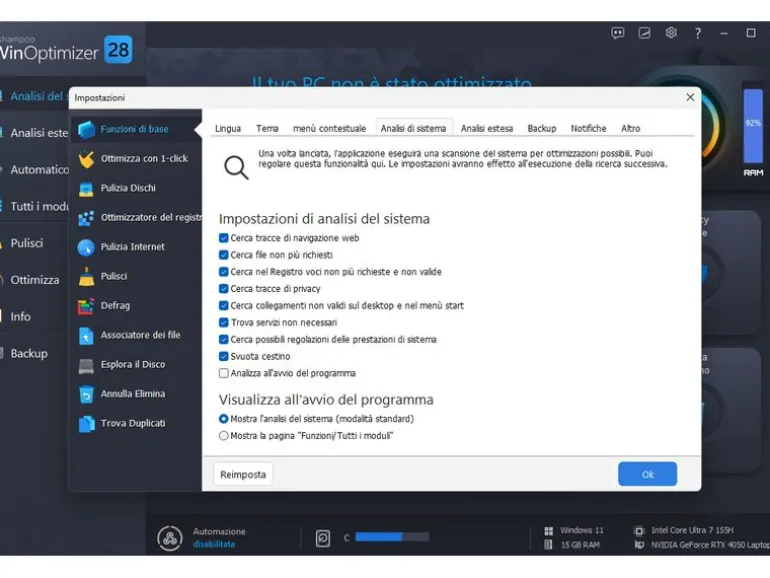Select the Analisi di sistema tab
Screen dimensions: 770x578
(413, 129)
